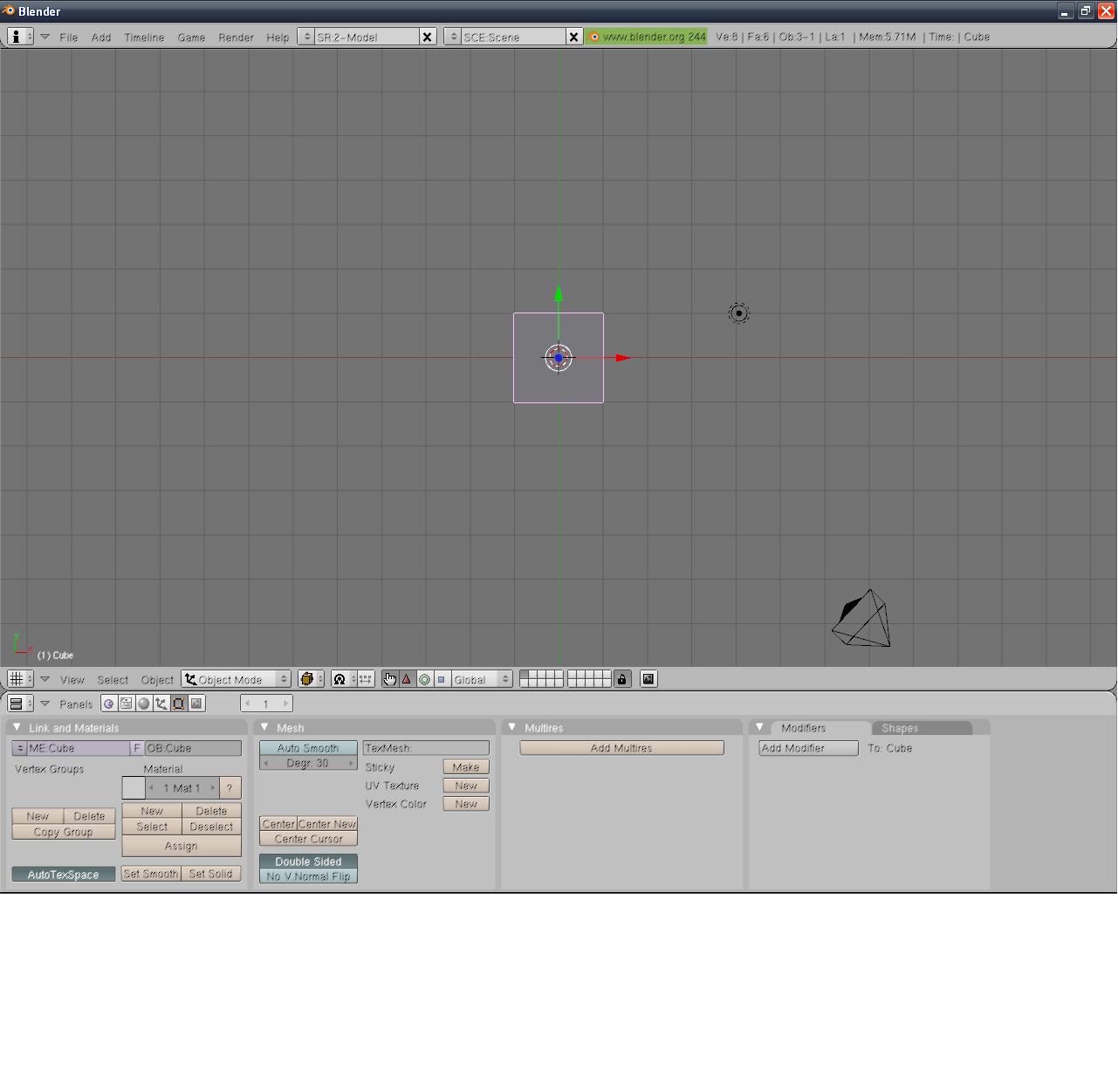Click the material color swatch

[134, 788]
